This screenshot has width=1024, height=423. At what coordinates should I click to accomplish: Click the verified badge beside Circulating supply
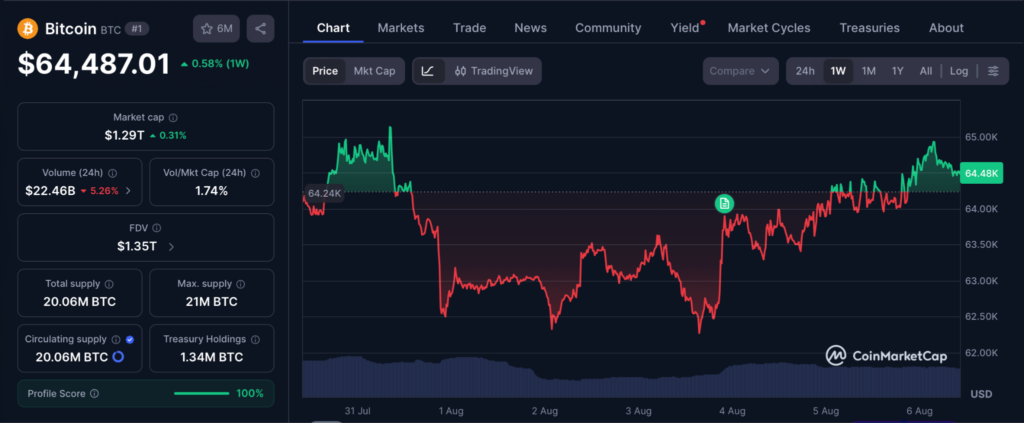tap(129, 339)
